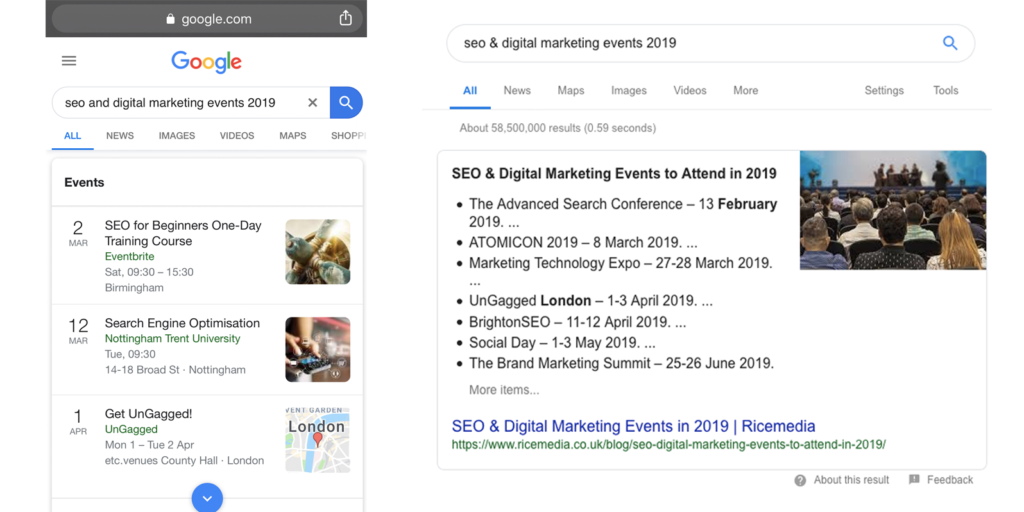
Task: Open the VIDEOS tab on mobile
Action: tap(237, 136)
